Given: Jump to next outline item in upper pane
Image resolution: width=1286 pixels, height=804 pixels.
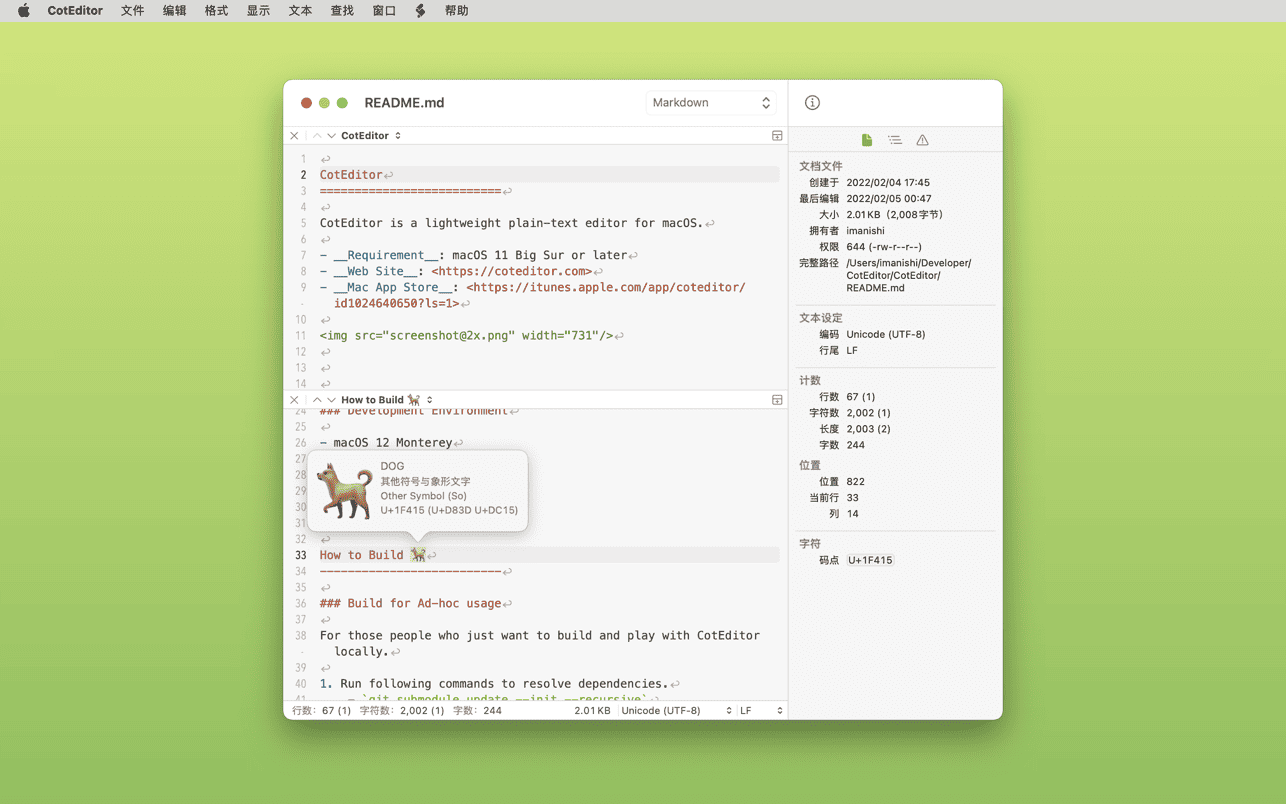Looking at the screenshot, I should (331, 136).
